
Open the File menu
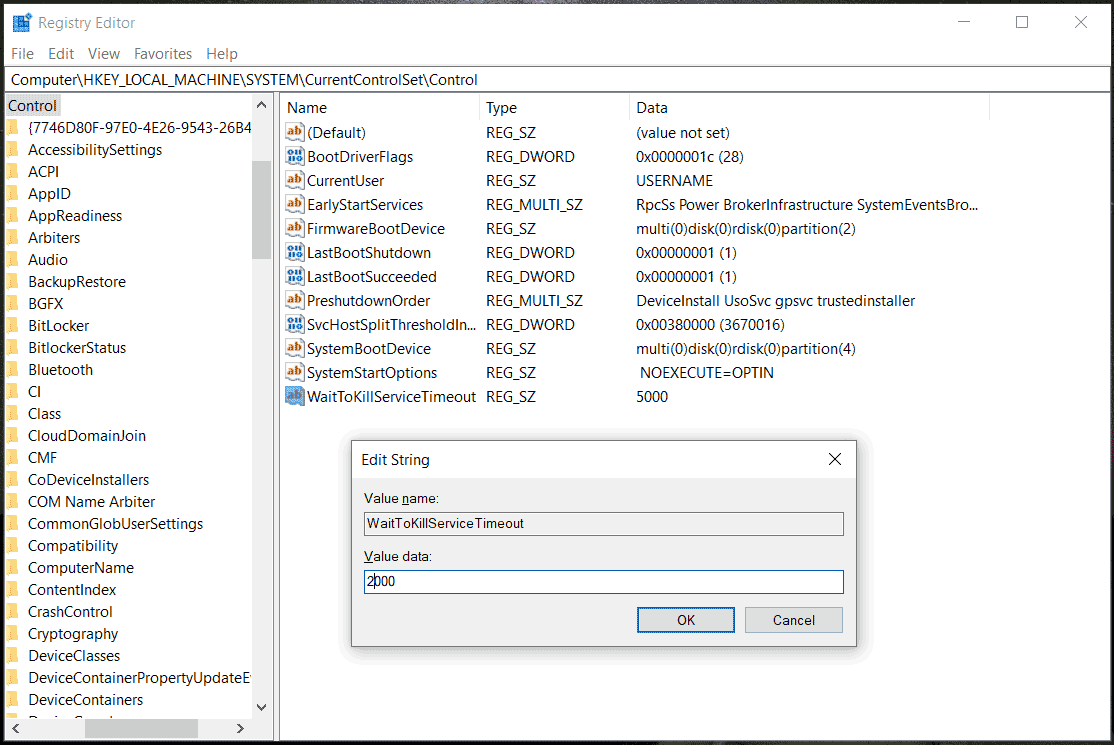pyautogui.click(x=22, y=54)
